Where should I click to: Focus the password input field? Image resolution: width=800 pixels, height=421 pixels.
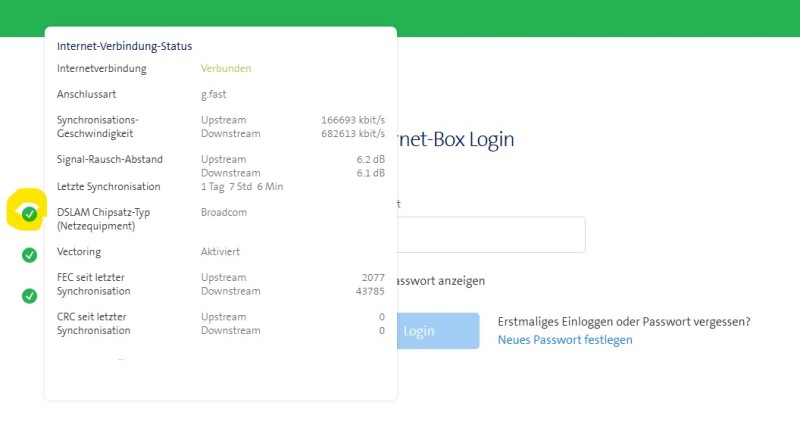point(490,234)
